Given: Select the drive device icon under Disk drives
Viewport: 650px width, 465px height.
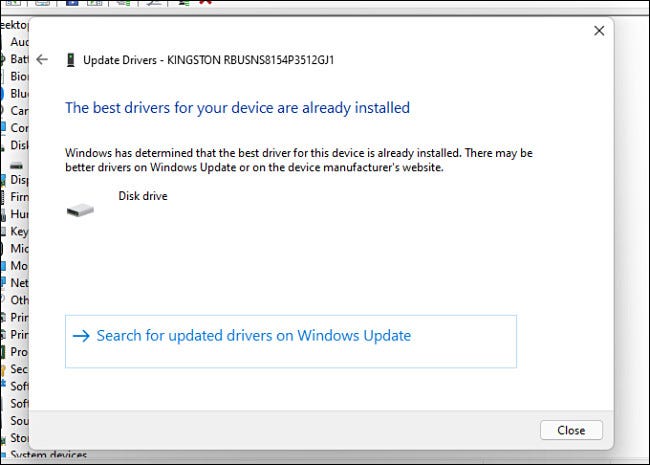Looking at the screenshot, I should (x=17, y=166).
